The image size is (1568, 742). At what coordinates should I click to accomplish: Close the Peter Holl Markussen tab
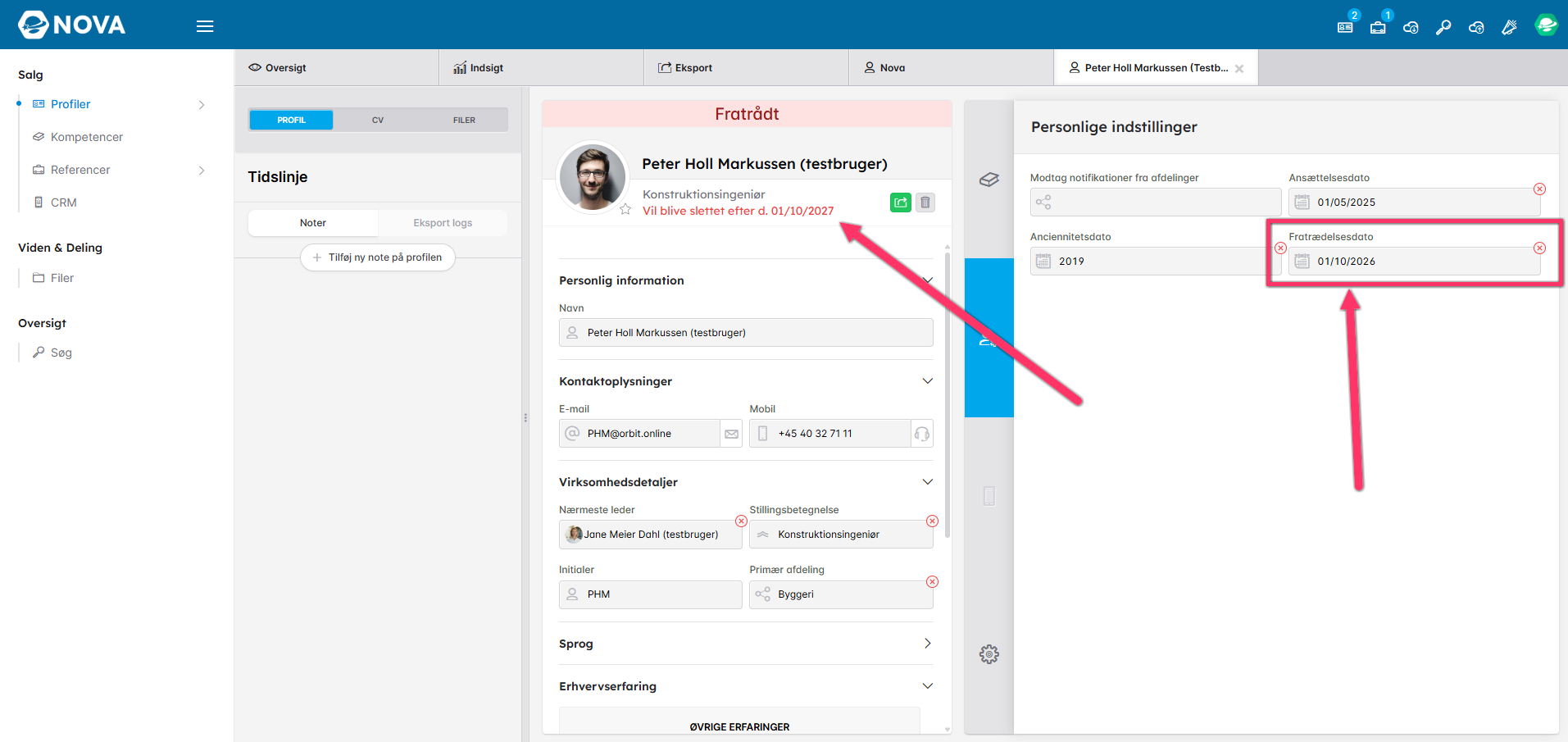[1239, 69]
